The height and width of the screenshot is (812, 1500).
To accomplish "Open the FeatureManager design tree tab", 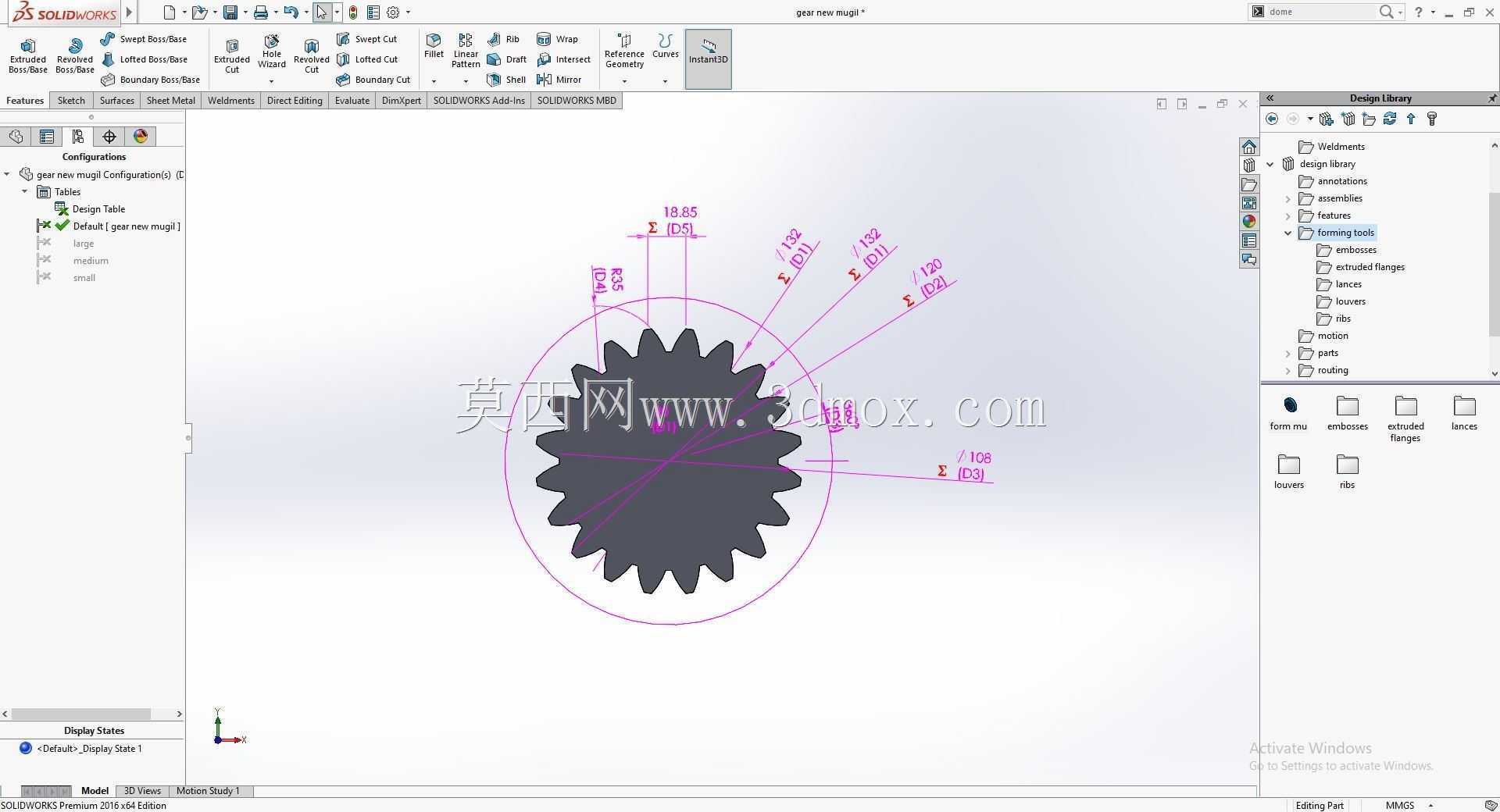I will (x=16, y=137).
